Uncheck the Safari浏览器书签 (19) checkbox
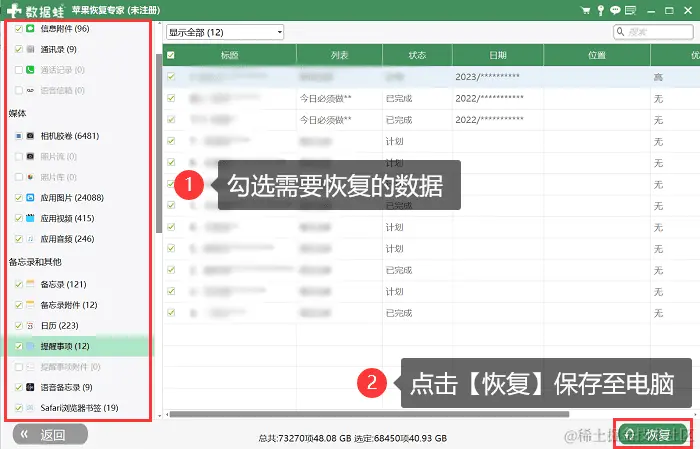 click(18, 407)
